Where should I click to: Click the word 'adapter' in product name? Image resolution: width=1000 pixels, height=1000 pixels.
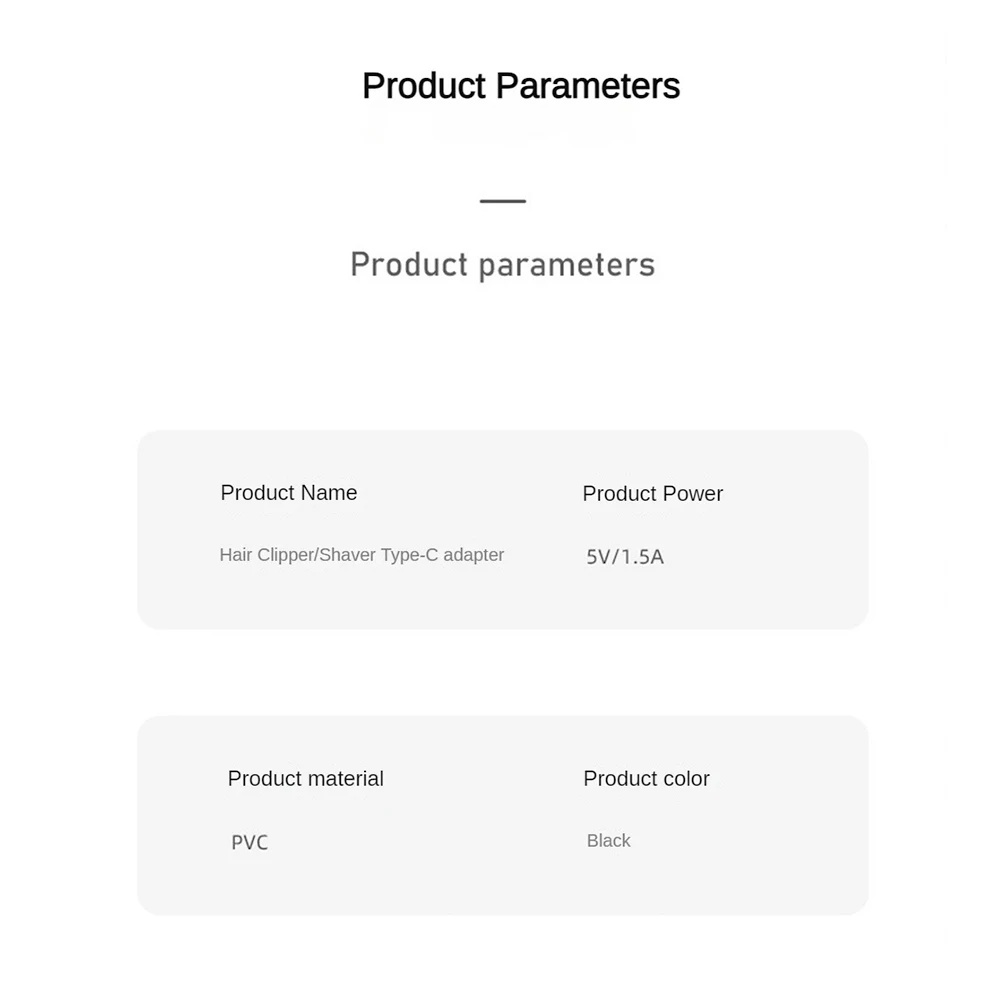[474, 555]
